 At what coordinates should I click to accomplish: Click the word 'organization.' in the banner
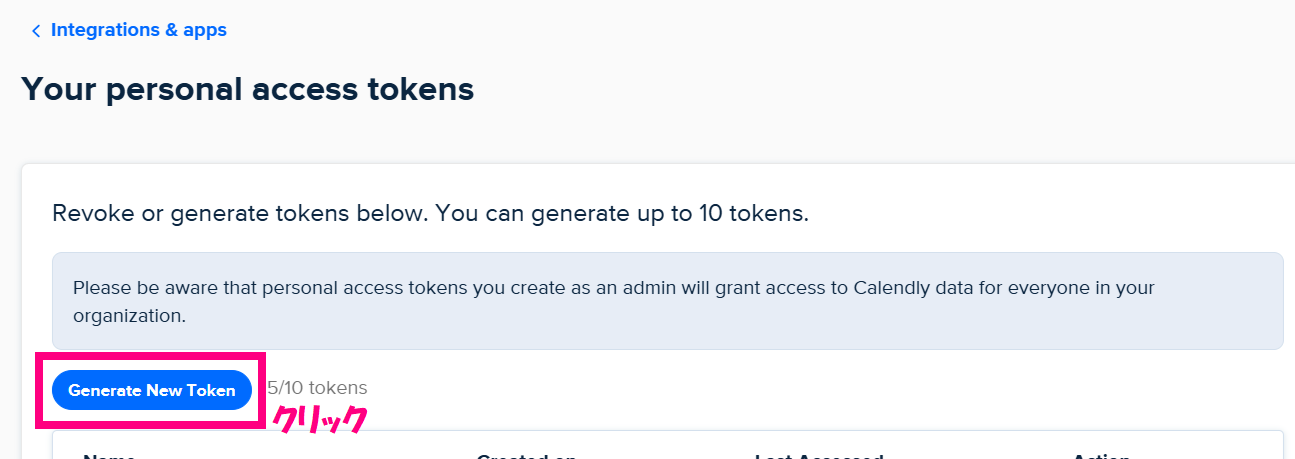[129, 316]
